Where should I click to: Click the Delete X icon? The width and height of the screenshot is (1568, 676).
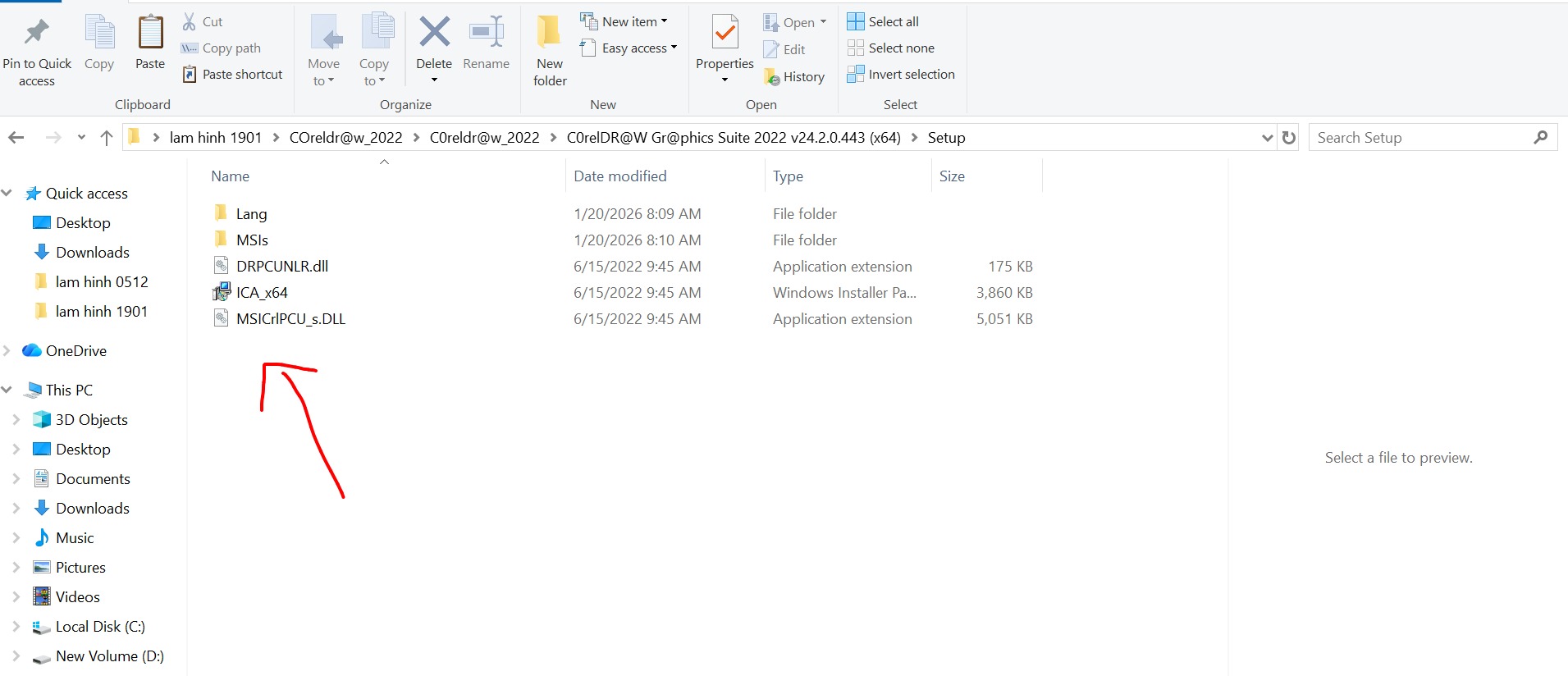(434, 33)
